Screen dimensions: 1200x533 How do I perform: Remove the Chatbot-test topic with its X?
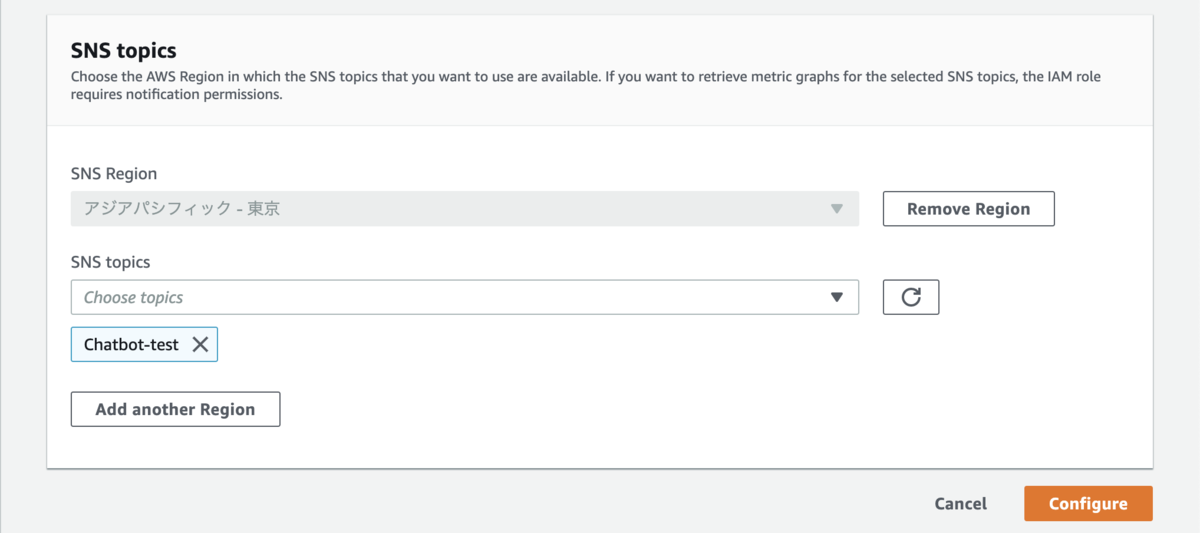pyautogui.click(x=200, y=344)
